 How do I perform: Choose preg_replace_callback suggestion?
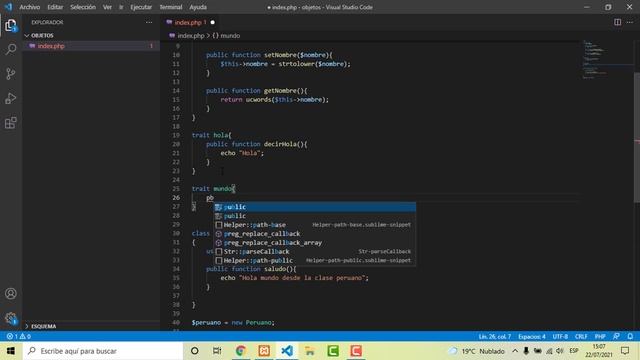(x=315, y=234)
